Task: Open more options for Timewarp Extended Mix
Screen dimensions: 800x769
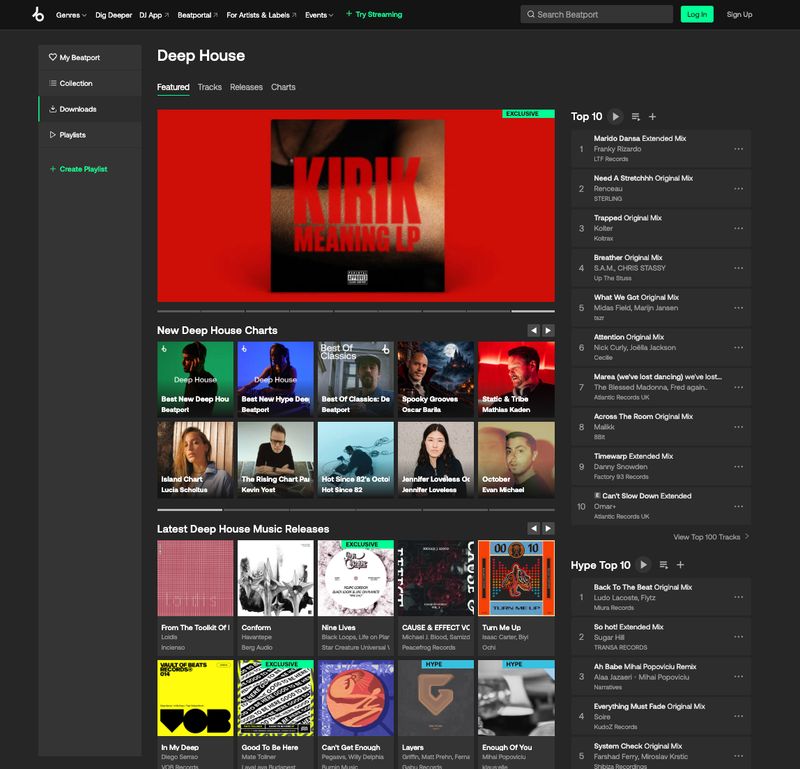Action: [x=738, y=467]
